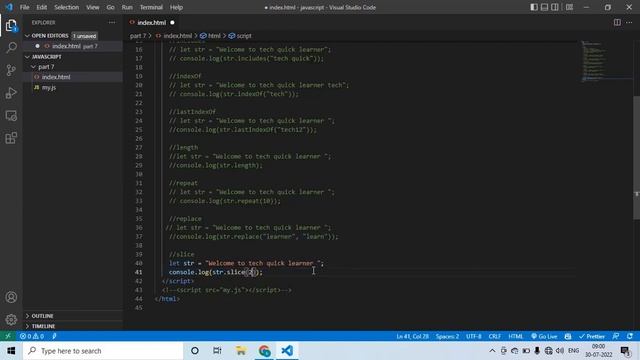The width and height of the screenshot is (640, 360).
Task: Open Windows notification center icon
Action: (625, 351)
